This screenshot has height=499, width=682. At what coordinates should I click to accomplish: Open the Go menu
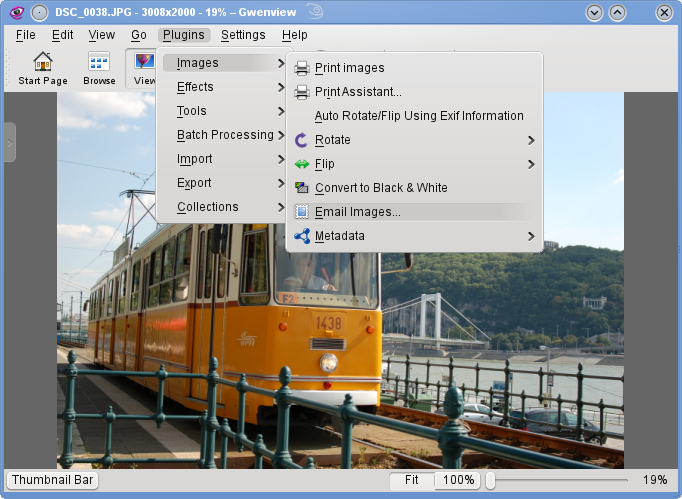point(139,35)
